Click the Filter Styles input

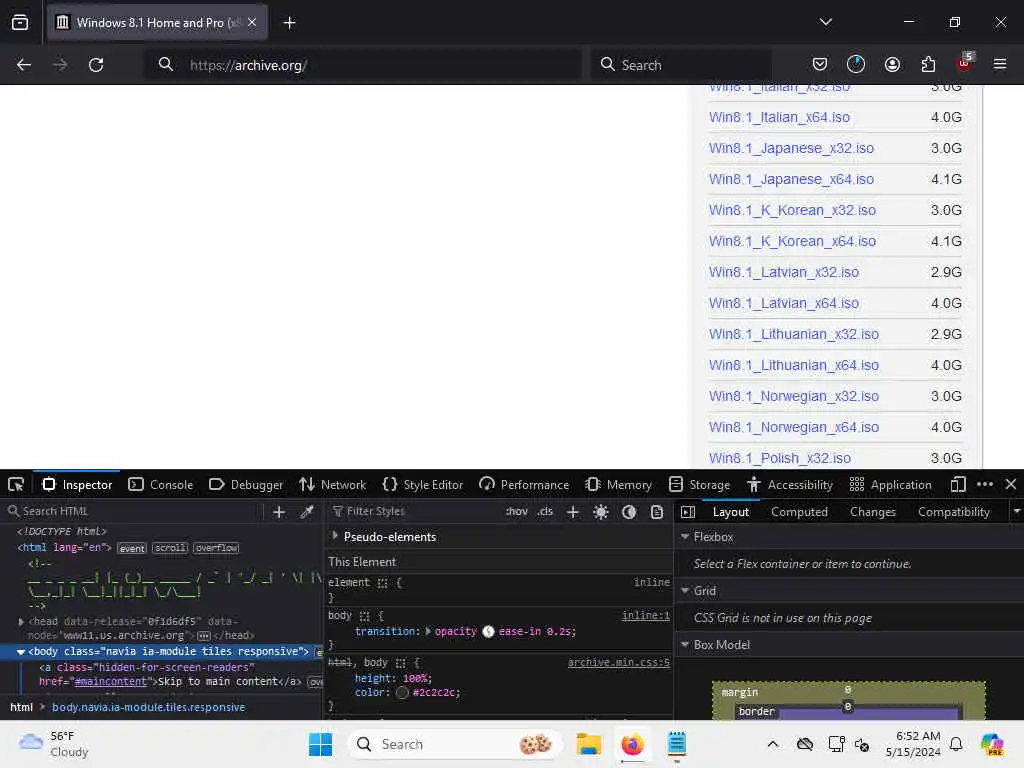(x=415, y=511)
